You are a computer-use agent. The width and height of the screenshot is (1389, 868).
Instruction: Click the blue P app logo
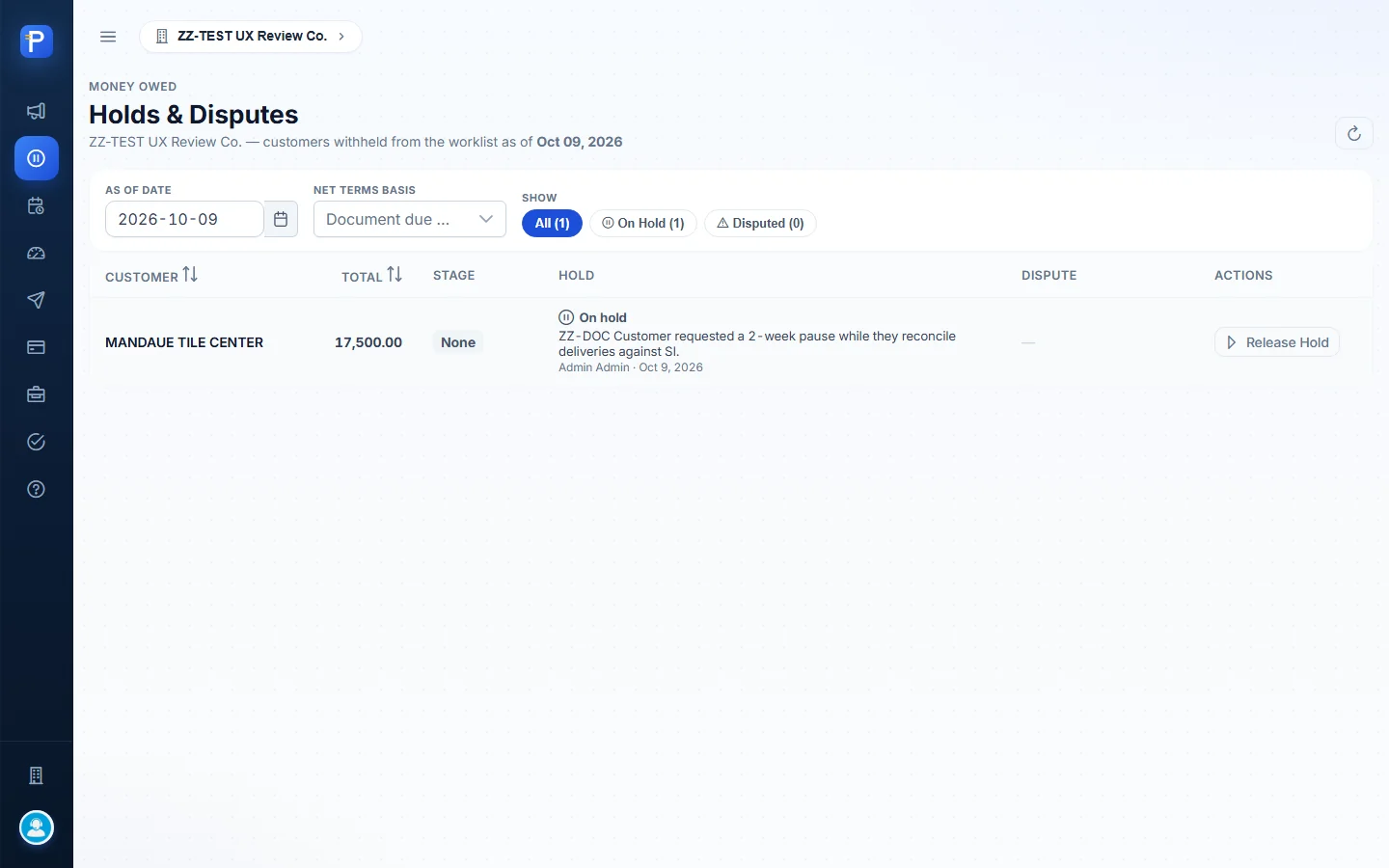[x=37, y=41]
